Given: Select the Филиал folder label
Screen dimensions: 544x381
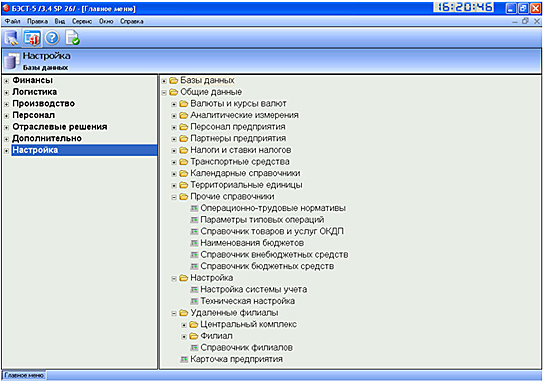Looking at the screenshot, I should point(216,336).
